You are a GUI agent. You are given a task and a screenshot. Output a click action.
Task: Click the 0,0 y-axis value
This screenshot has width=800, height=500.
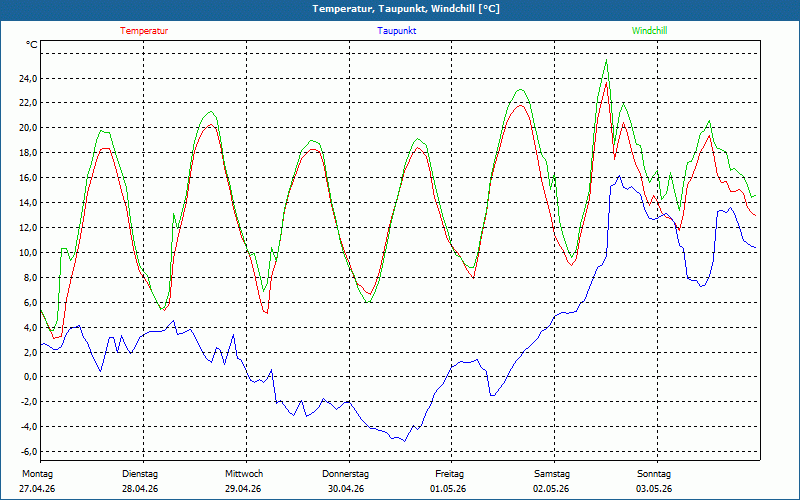click(x=29, y=377)
